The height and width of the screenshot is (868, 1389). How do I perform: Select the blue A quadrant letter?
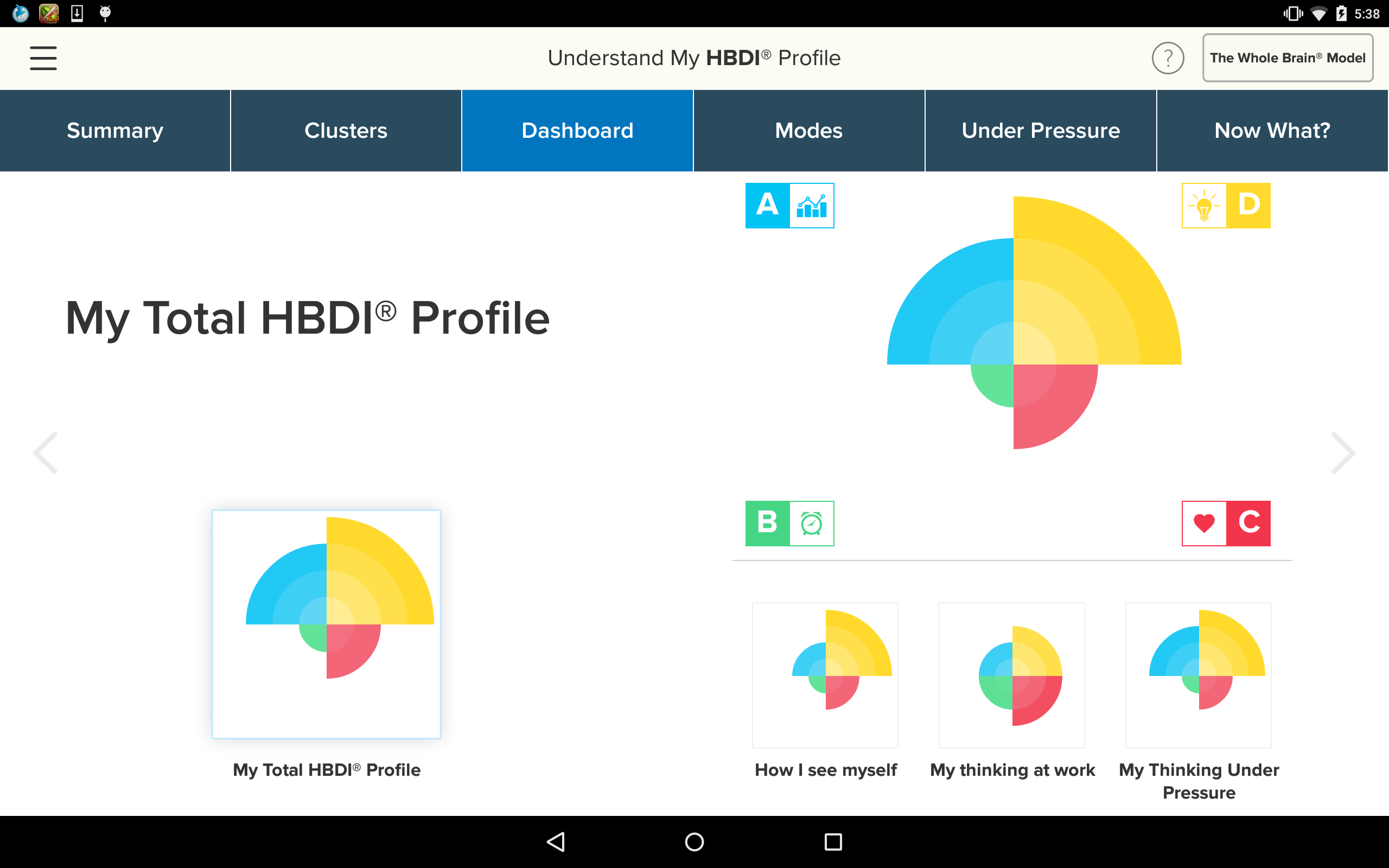point(767,206)
